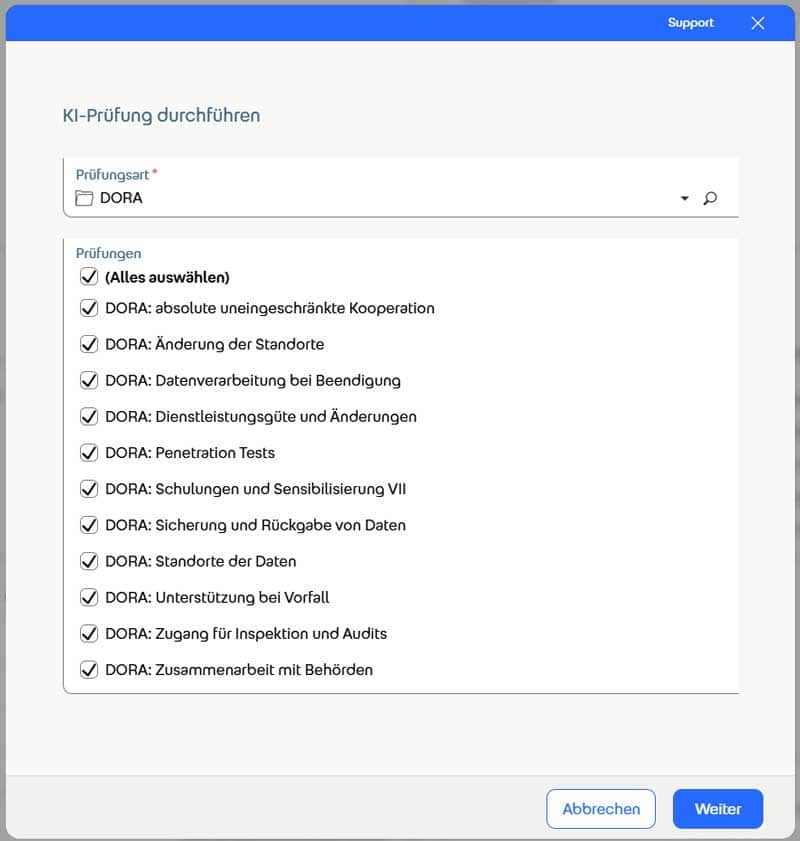Disable DORA: Schulungen und Sensibilisierung VII
Image resolution: width=800 pixels, height=841 pixels.
pos(89,489)
